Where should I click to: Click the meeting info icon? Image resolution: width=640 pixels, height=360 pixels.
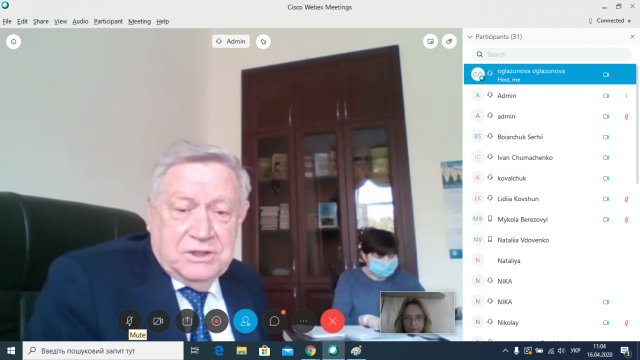[x=13, y=42]
